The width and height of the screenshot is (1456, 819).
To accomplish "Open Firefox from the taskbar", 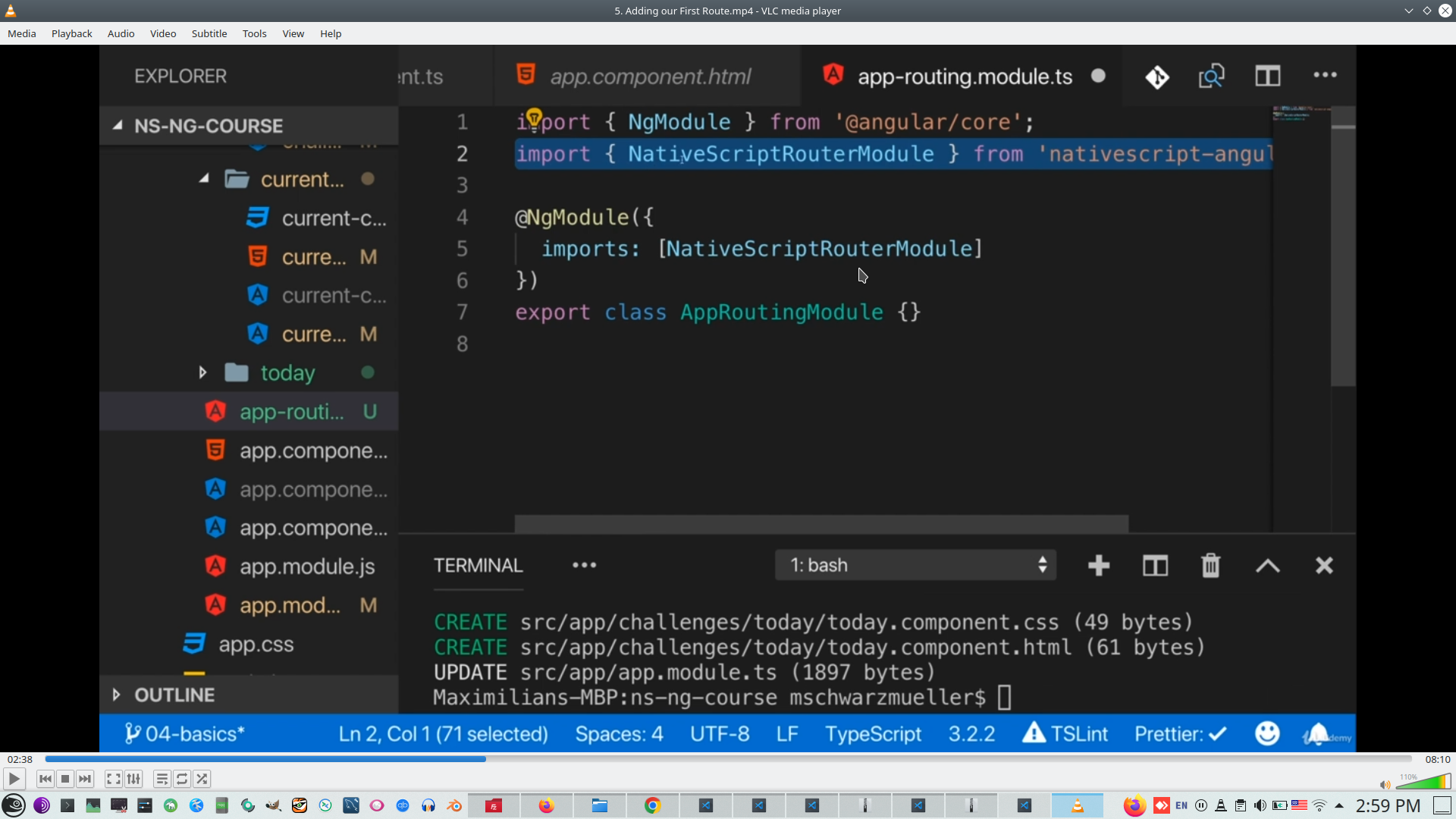I will pyautogui.click(x=546, y=805).
